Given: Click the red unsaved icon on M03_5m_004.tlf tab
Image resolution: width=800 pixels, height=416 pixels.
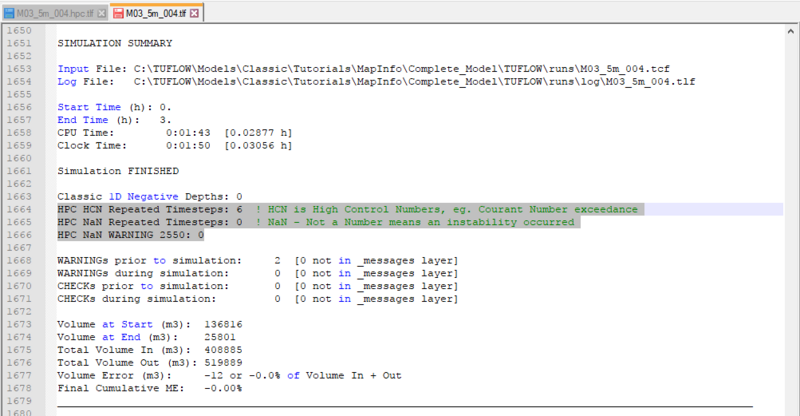Looking at the screenshot, I should click(119, 12).
